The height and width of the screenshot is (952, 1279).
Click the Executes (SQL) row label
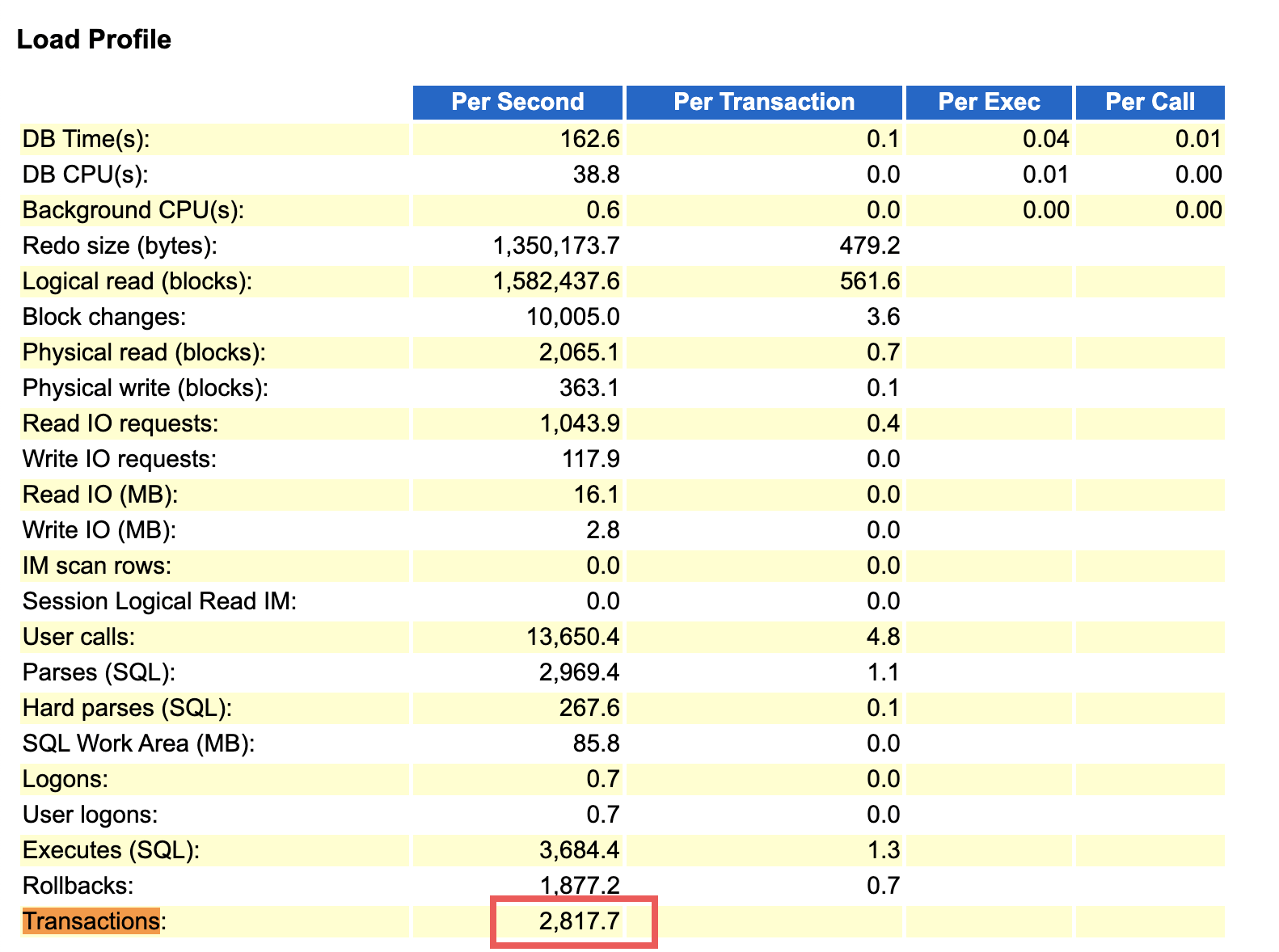pyautogui.click(x=111, y=850)
